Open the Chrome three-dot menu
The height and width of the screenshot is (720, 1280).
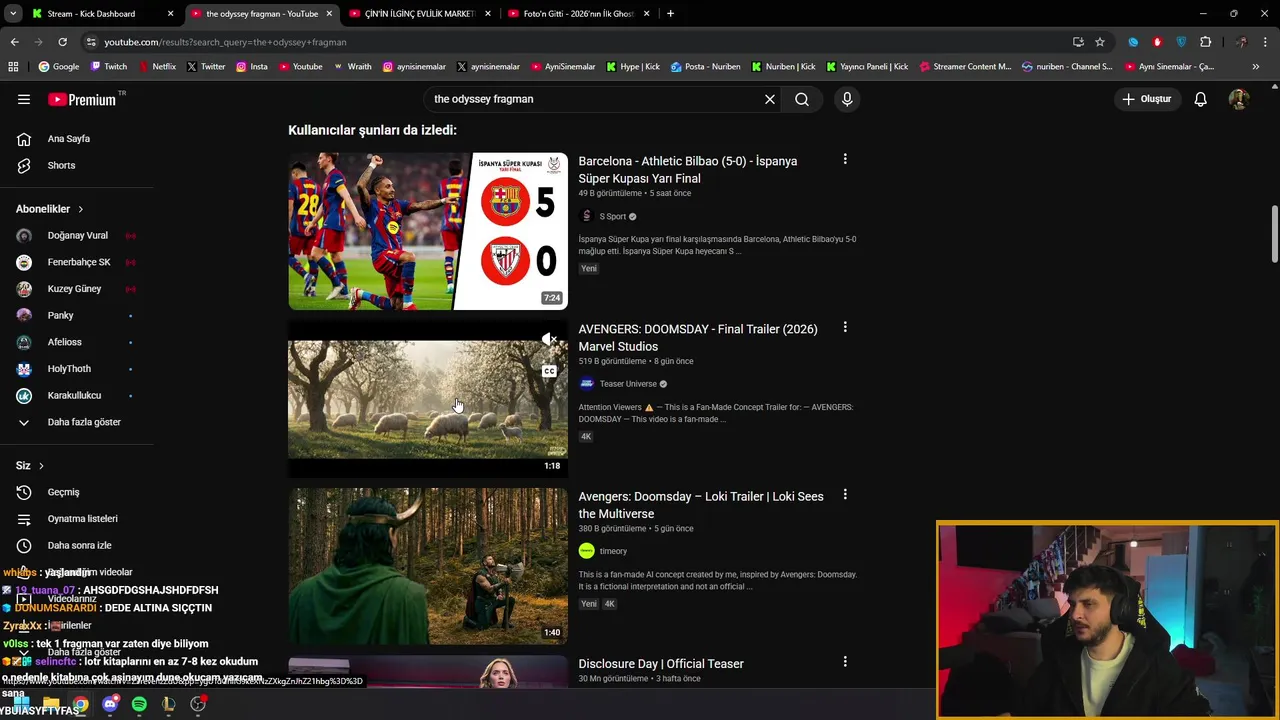click(x=1266, y=42)
